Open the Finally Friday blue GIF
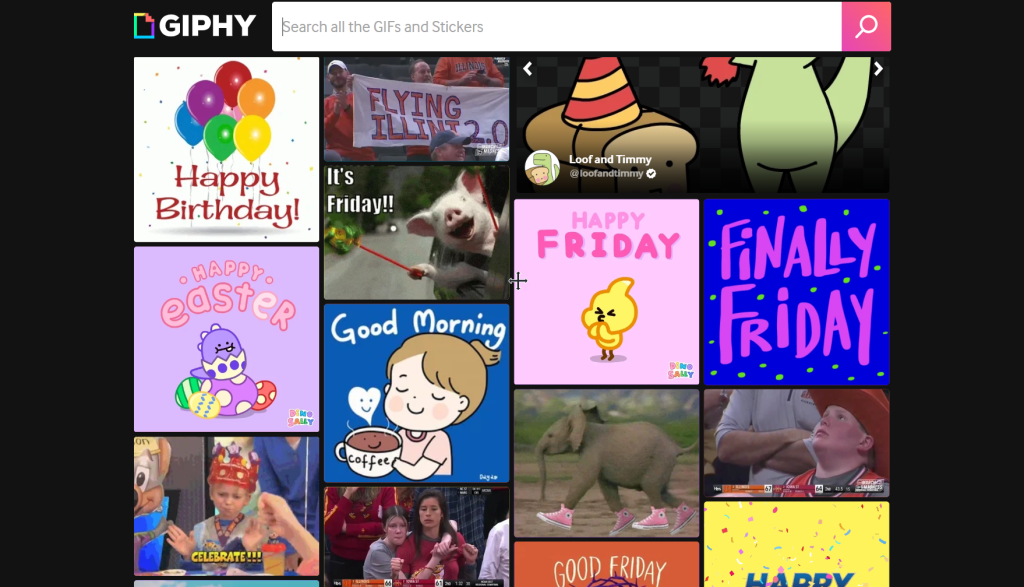The height and width of the screenshot is (587, 1024). click(x=797, y=292)
